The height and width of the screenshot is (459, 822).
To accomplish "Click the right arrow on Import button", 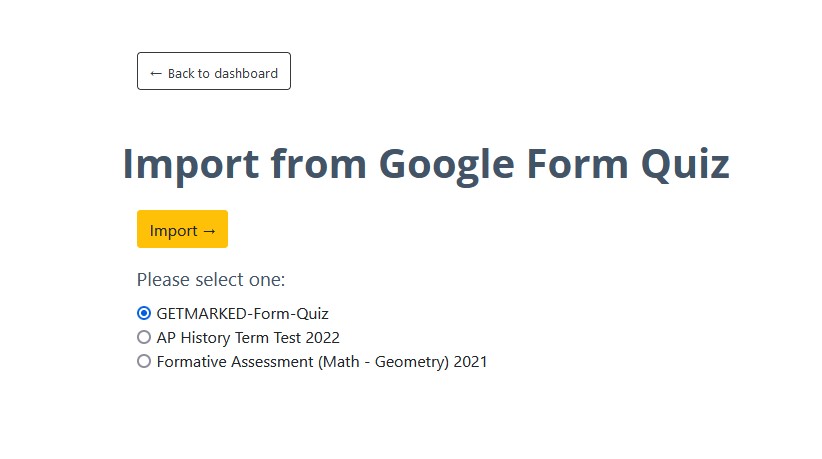I will click(209, 231).
